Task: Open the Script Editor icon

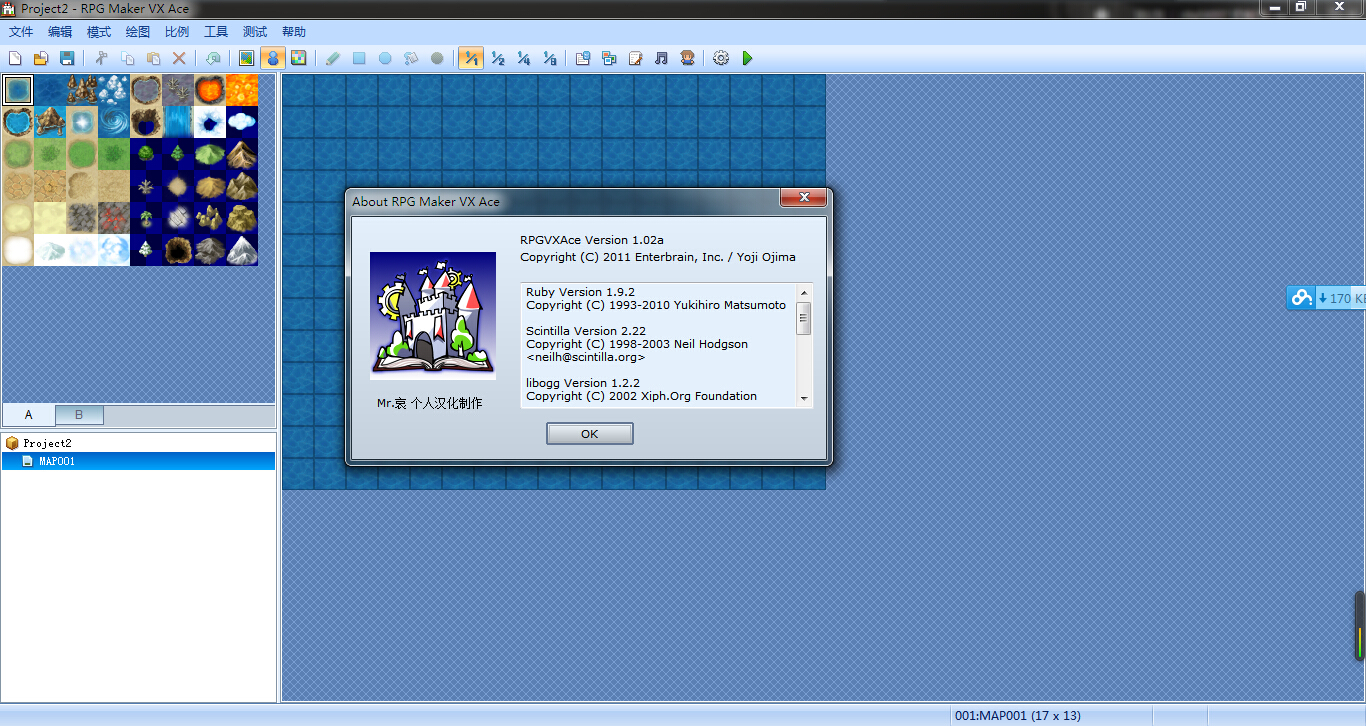Action: (x=635, y=59)
